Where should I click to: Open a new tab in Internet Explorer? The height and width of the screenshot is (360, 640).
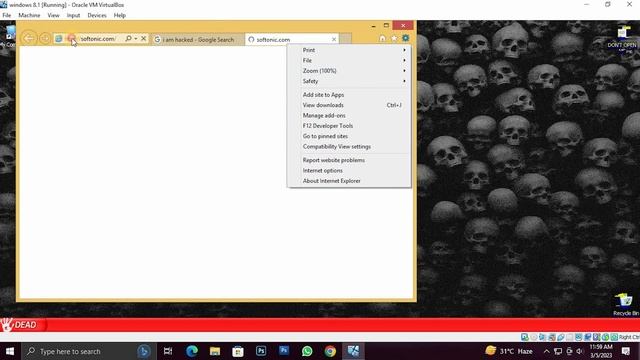click(345, 39)
